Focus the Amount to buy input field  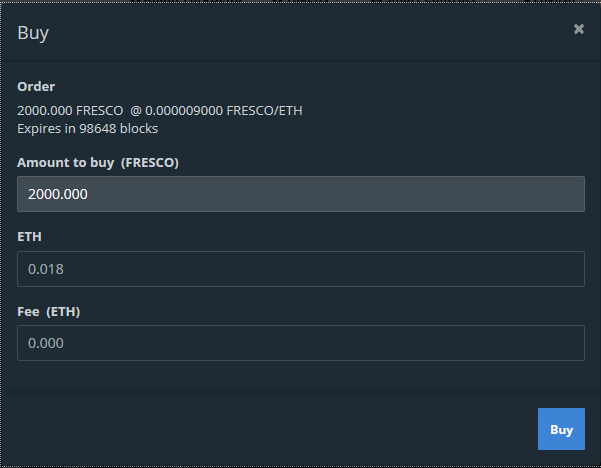click(300, 194)
